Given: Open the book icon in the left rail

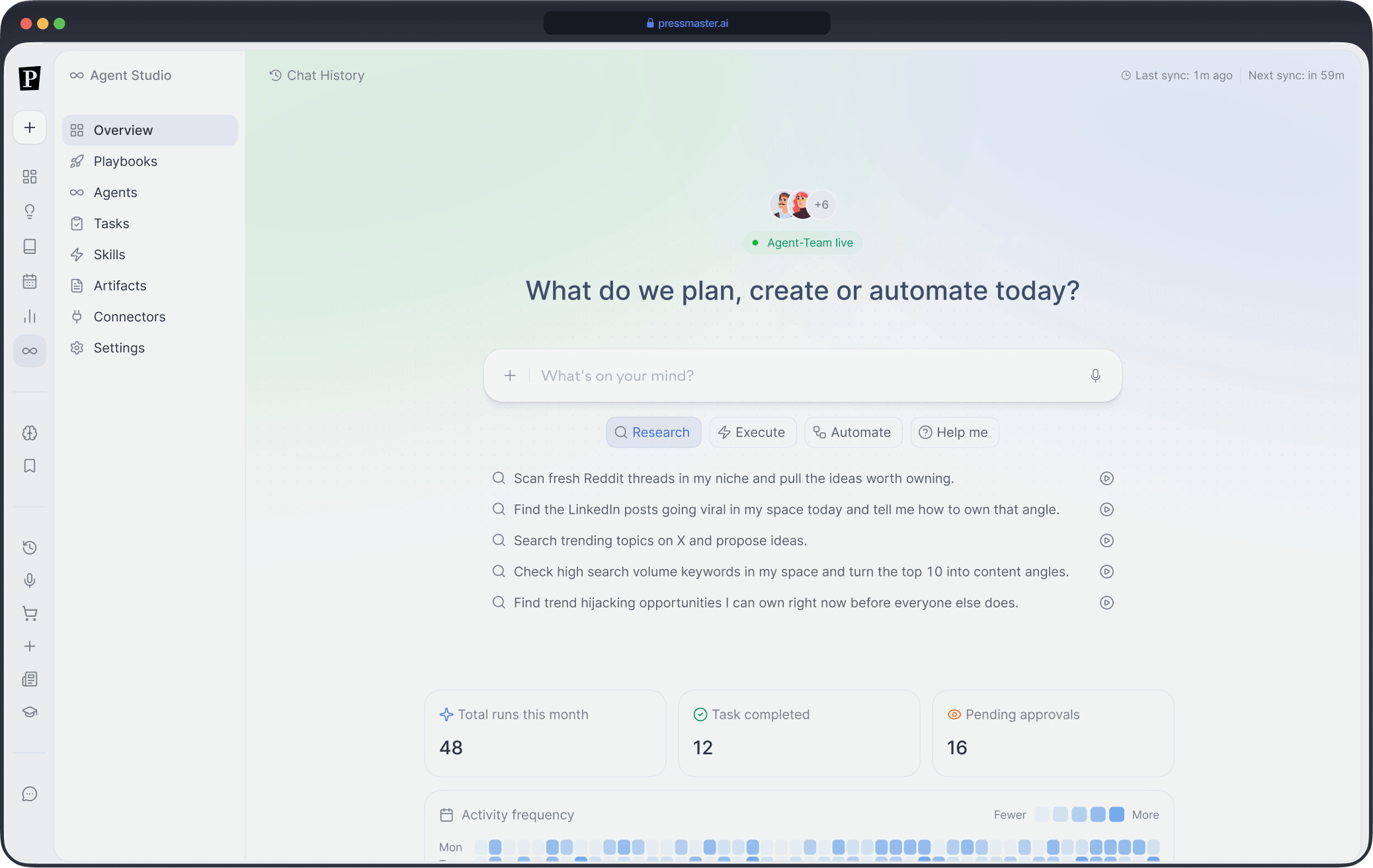Looking at the screenshot, I should click(x=30, y=247).
